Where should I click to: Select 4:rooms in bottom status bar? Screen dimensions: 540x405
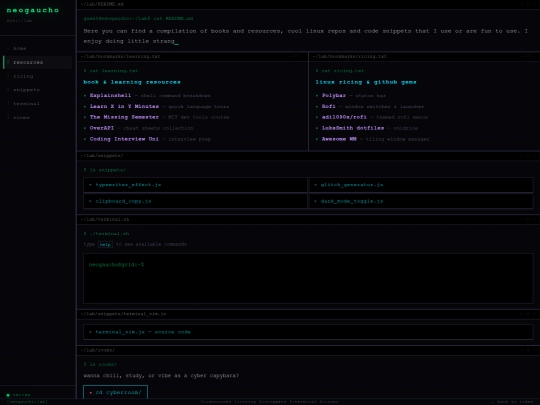point(329,402)
